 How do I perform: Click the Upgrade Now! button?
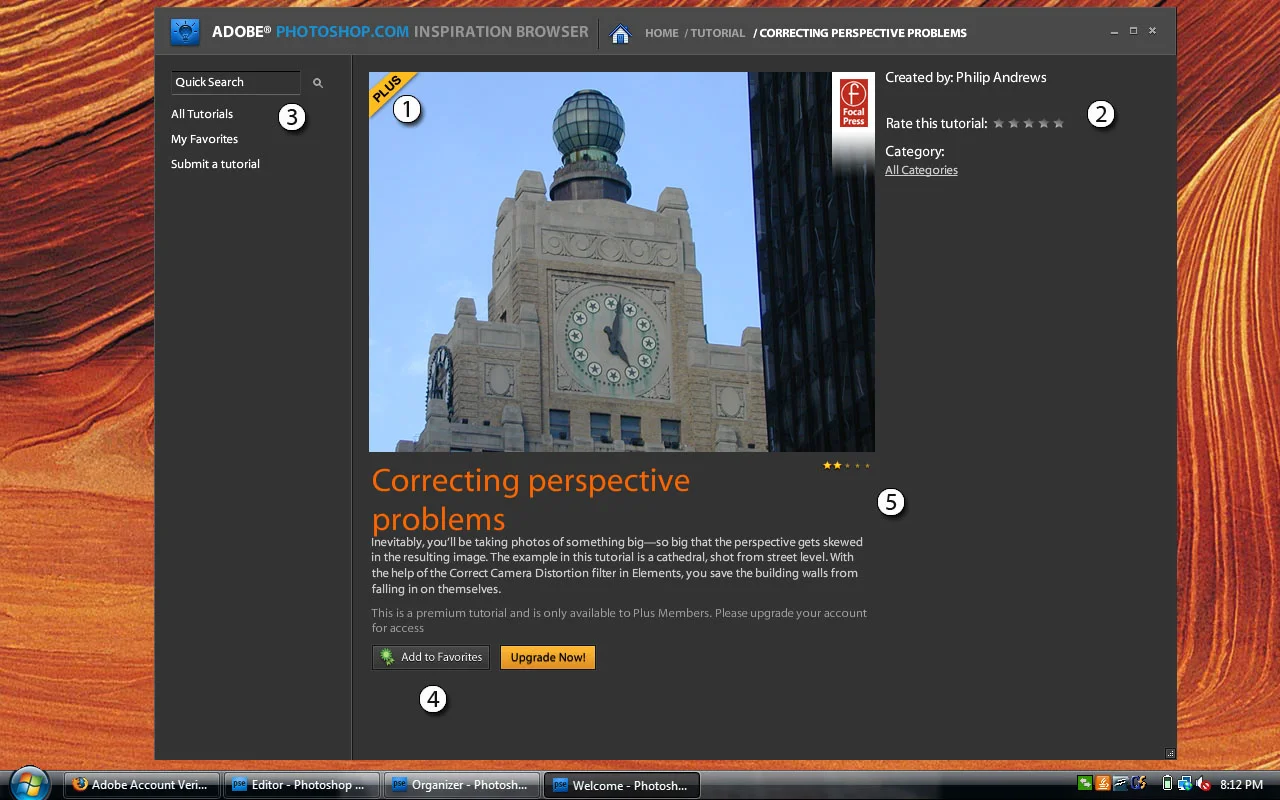548,657
